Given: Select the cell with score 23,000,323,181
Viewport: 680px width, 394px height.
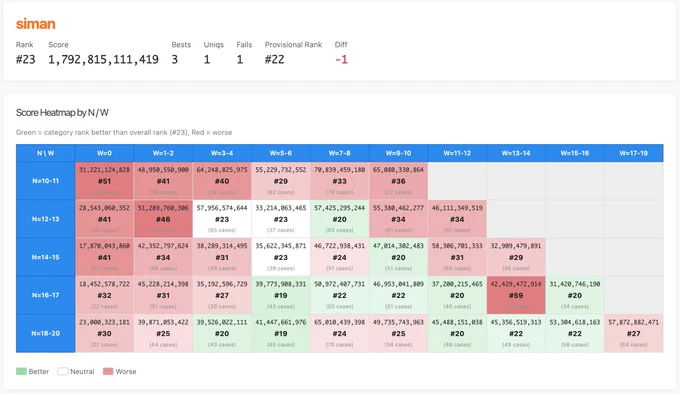Looking at the screenshot, I should (x=105, y=333).
